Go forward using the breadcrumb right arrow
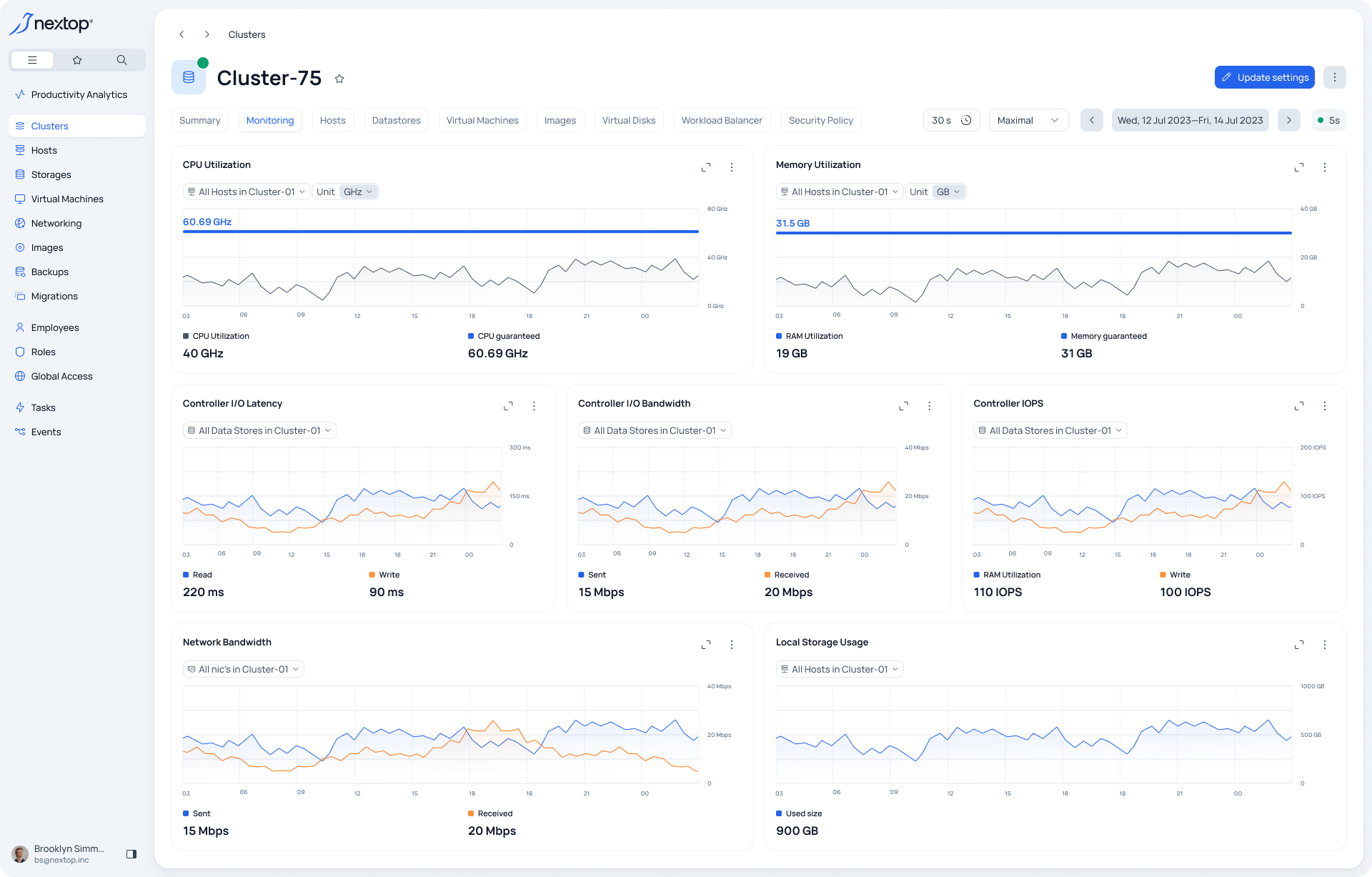Screen dimensions: 1372x877 tap(207, 34)
